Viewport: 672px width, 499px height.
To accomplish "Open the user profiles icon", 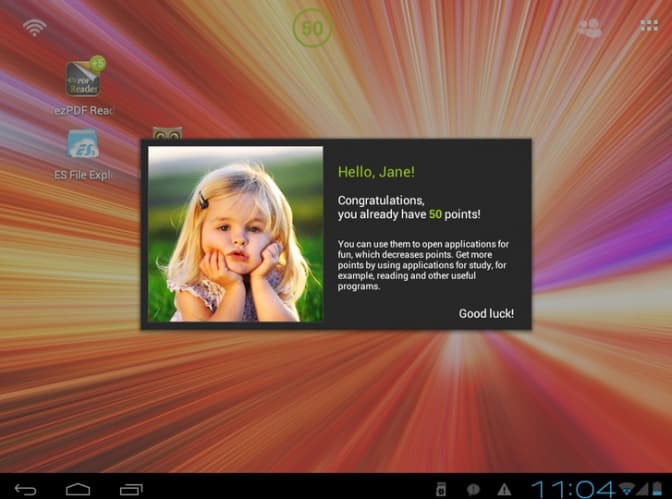I will point(589,27).
